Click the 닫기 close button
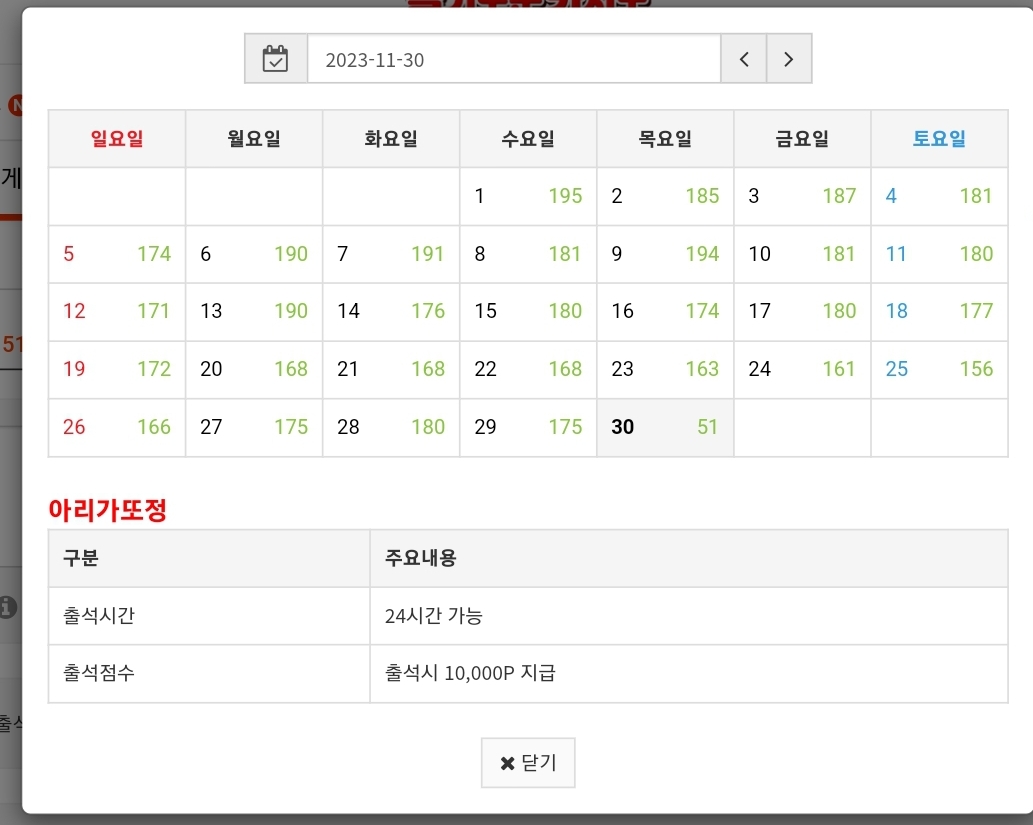 click(x=528, y=762)
